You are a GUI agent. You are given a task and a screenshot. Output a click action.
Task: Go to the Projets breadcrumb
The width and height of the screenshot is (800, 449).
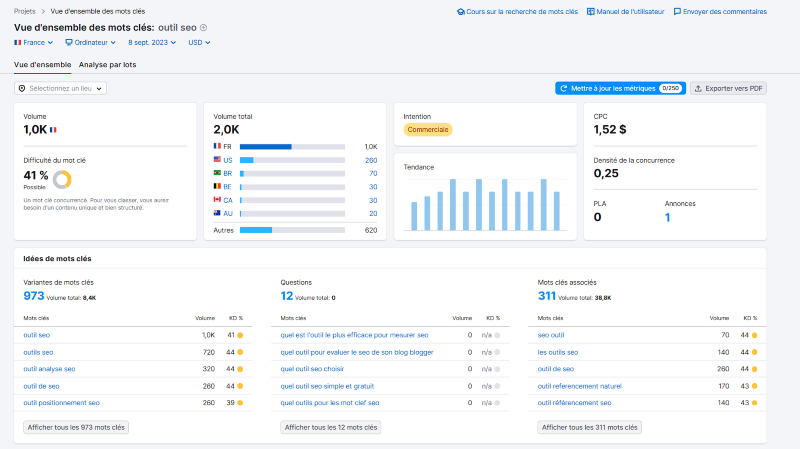[24, 11]
